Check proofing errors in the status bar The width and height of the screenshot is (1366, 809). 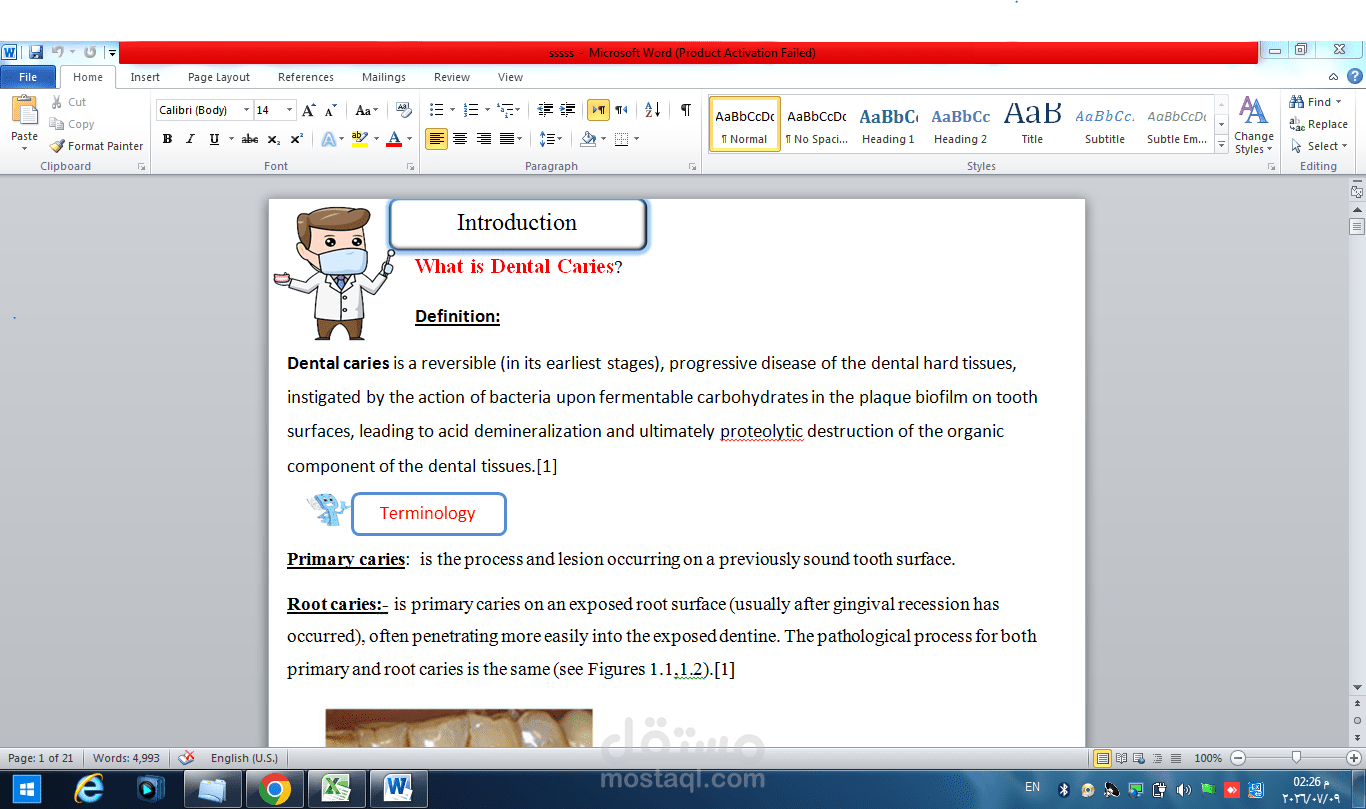pyautogui.click(x=186, y=758)
